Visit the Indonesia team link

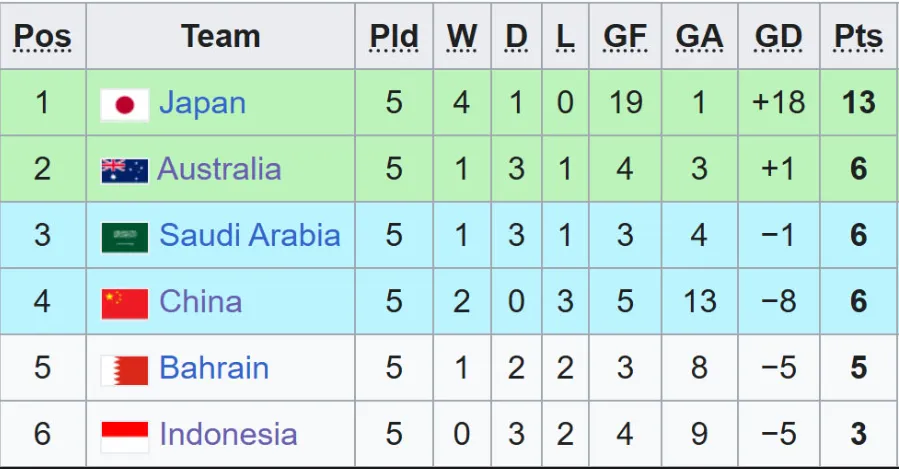[228, 435]
